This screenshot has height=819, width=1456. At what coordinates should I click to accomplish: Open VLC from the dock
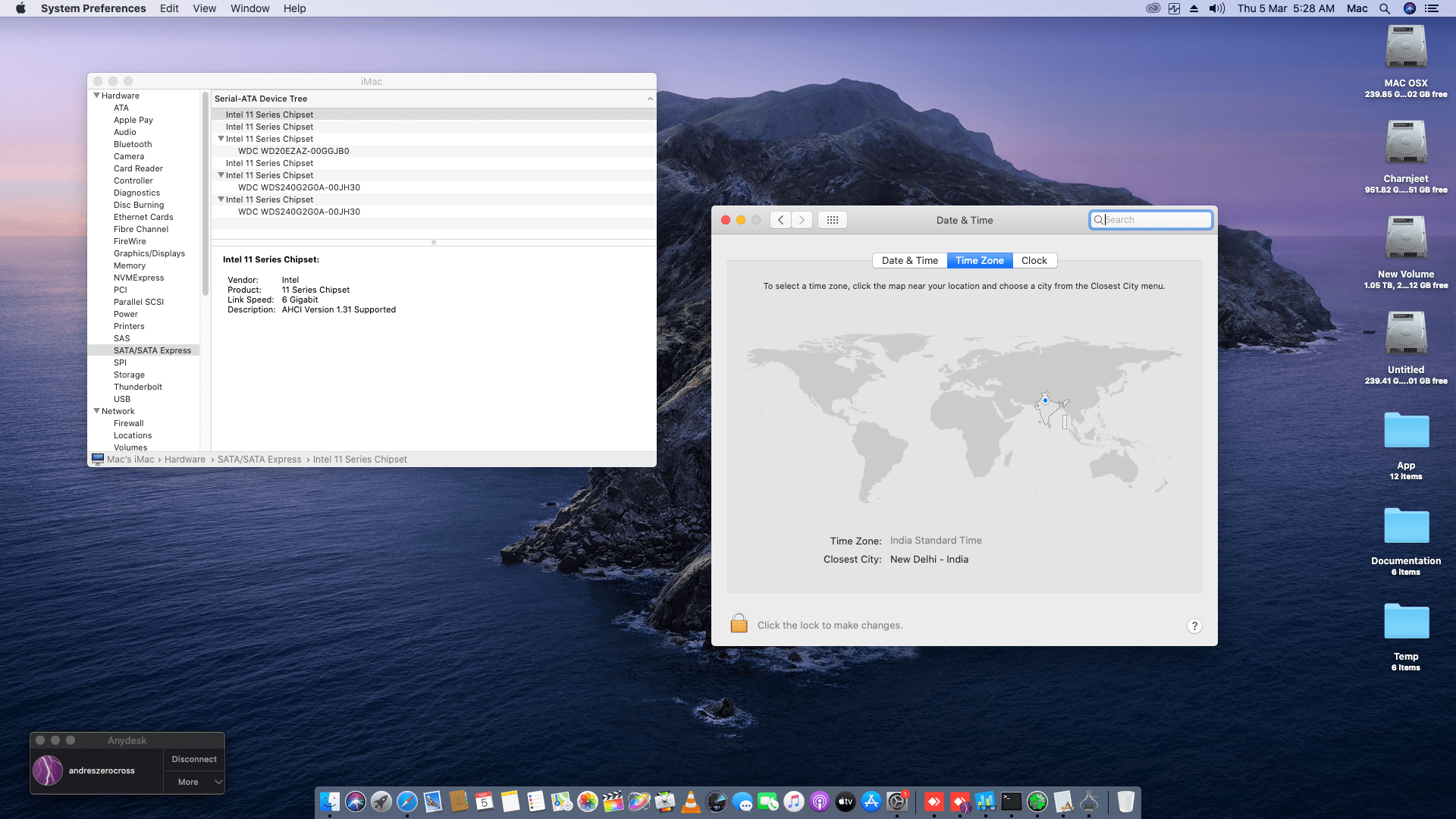(691, 802)
